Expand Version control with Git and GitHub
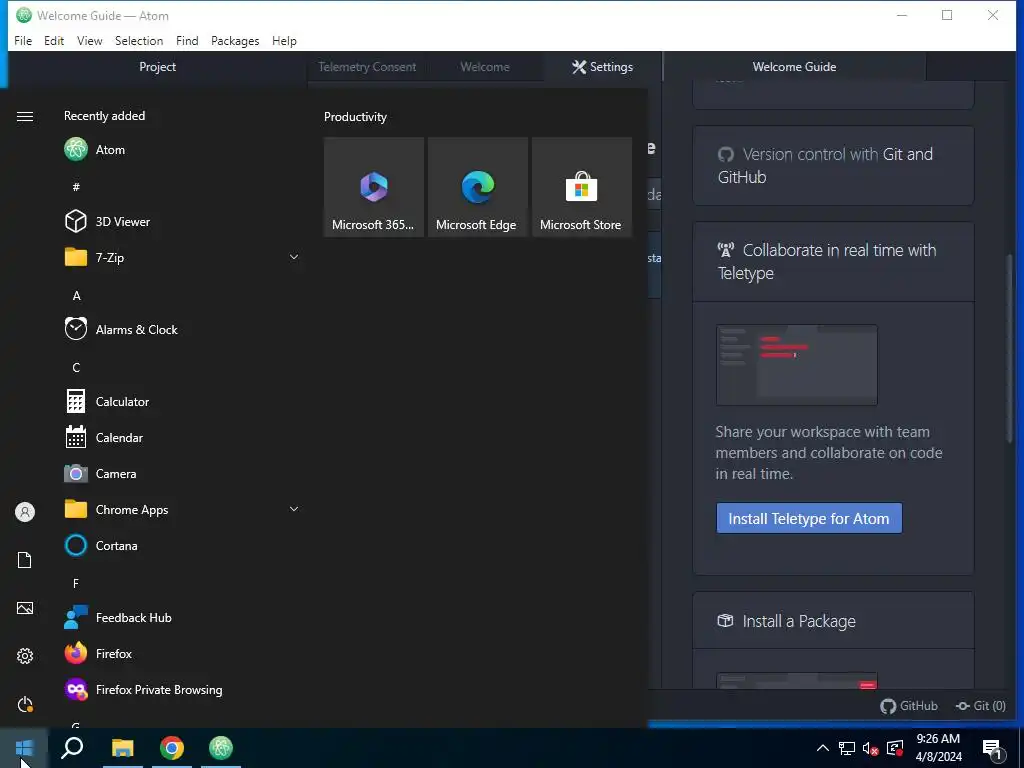Screen dimensions: 1024x768 [833, 165]
